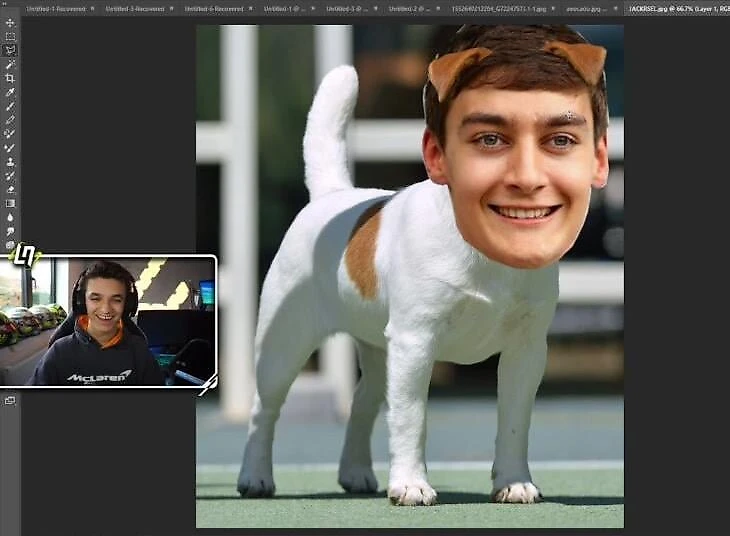Select the Move tool
The image size is (730, 536).
(10, 22)
